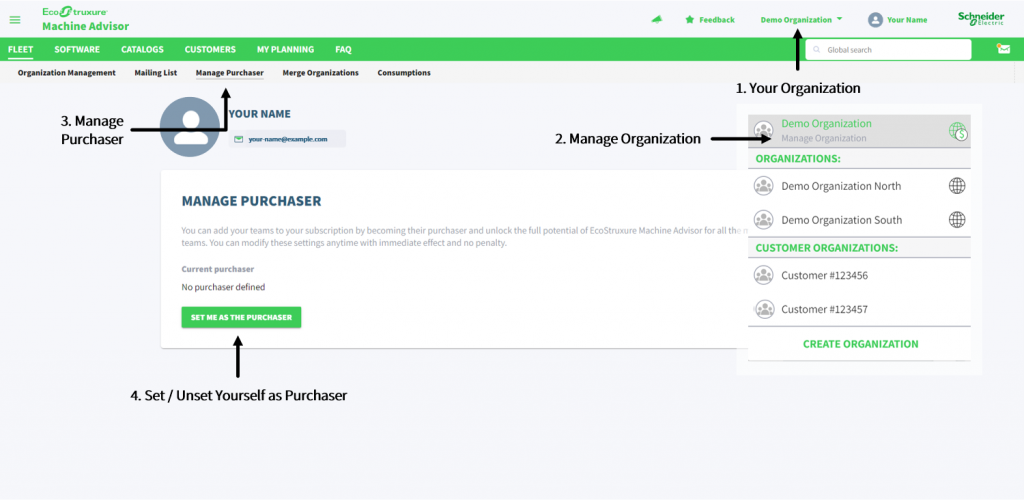Click the announcements megaphone icon

tap(658, 20)
